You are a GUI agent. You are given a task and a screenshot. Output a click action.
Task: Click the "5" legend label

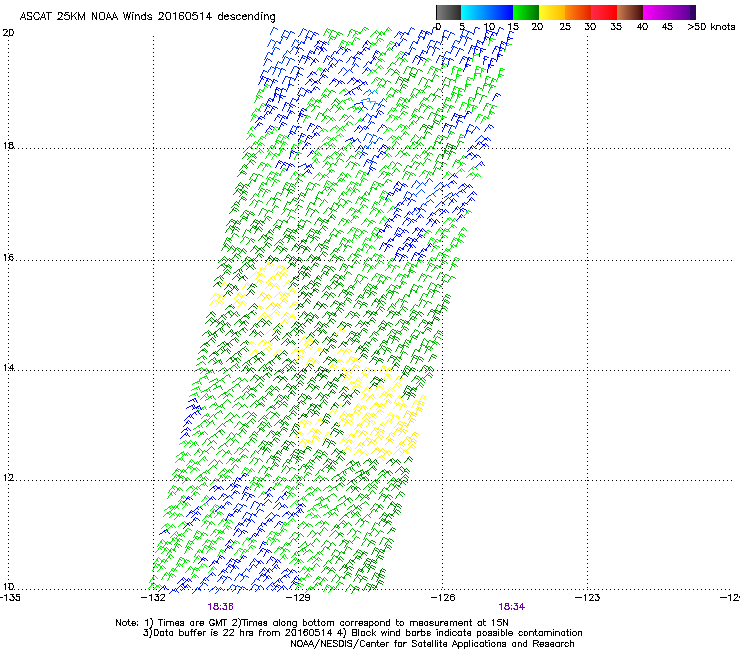[x=462, y=27]
